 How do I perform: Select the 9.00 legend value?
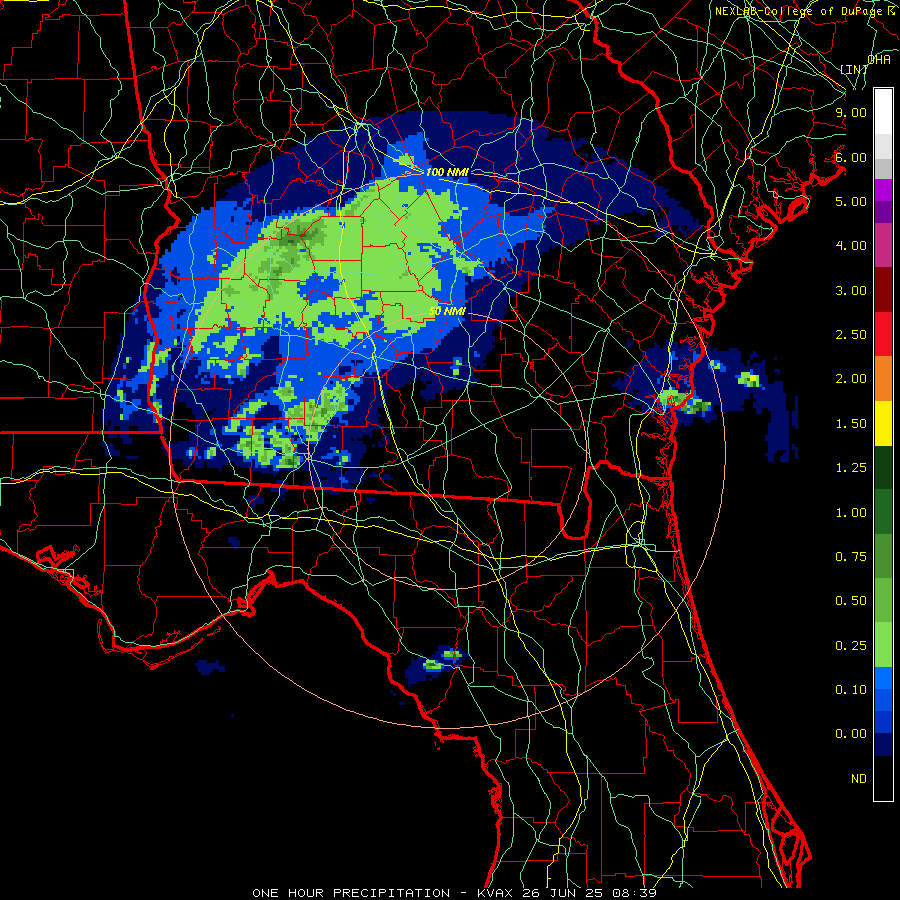pos(851,112)
